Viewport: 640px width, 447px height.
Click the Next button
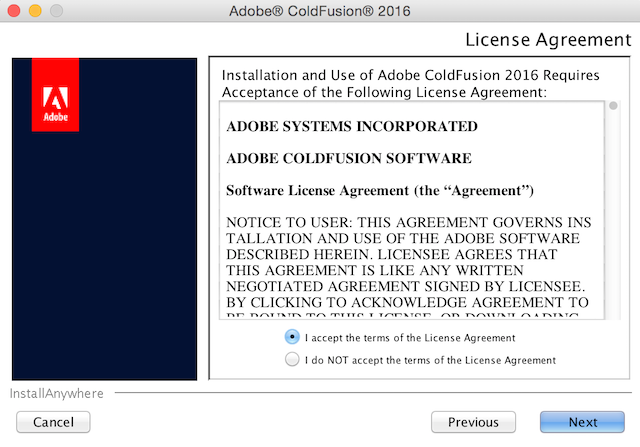pyautogui.click(x=582, y=422)
